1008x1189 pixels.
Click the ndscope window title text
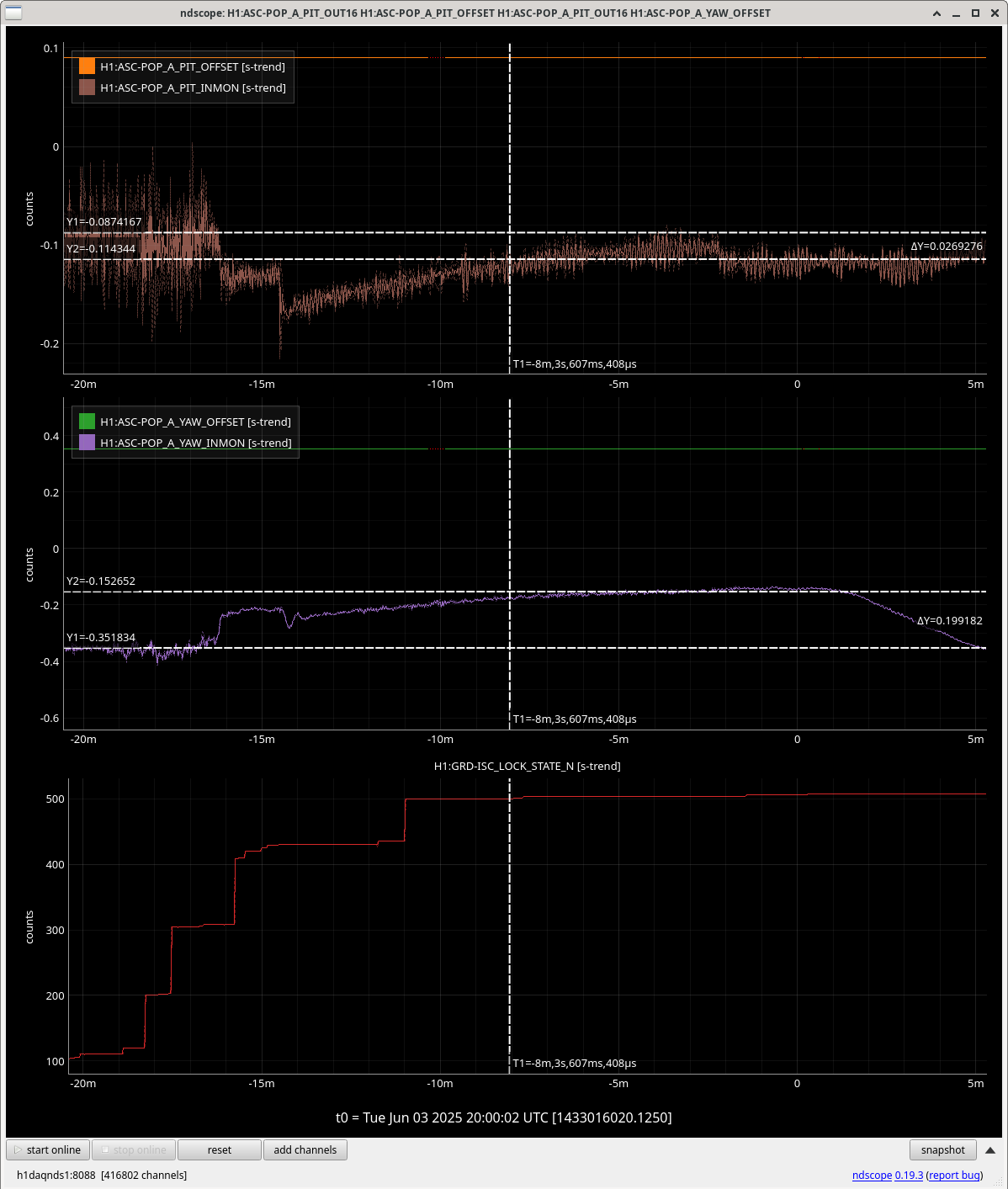pos(475,13)
